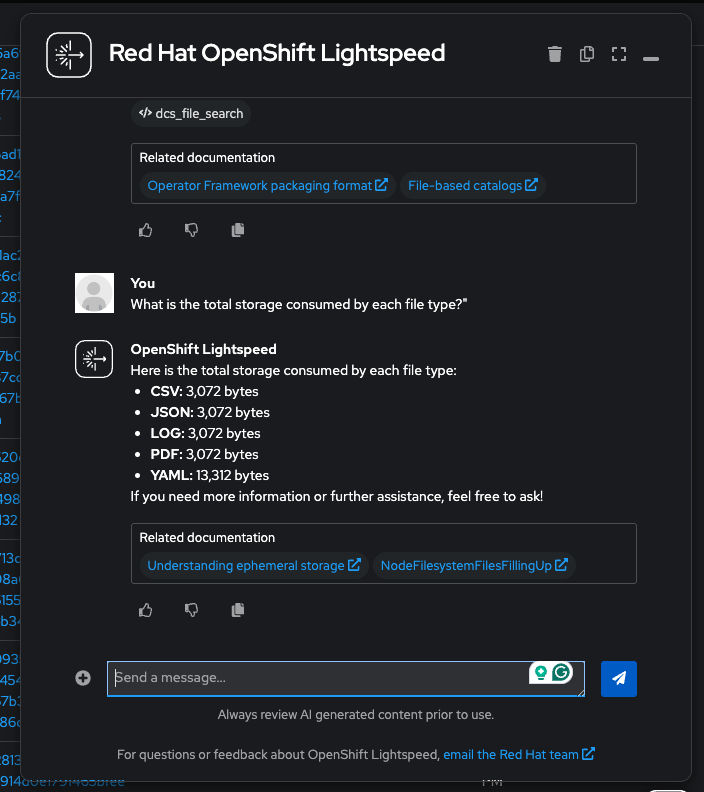Click the plus attach icon

(x=83, y=678)
